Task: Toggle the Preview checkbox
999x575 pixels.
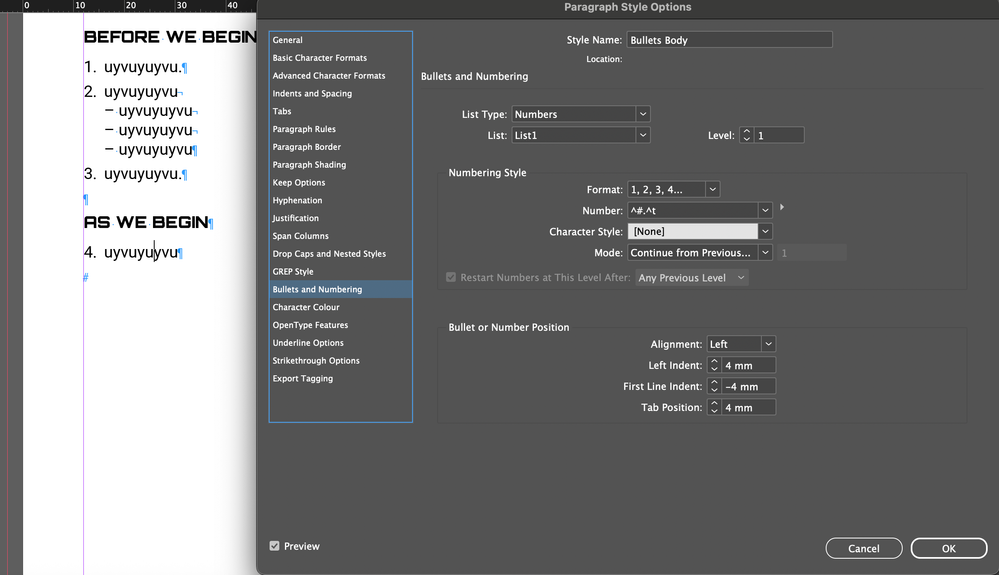Action: (x=275, y=546)
